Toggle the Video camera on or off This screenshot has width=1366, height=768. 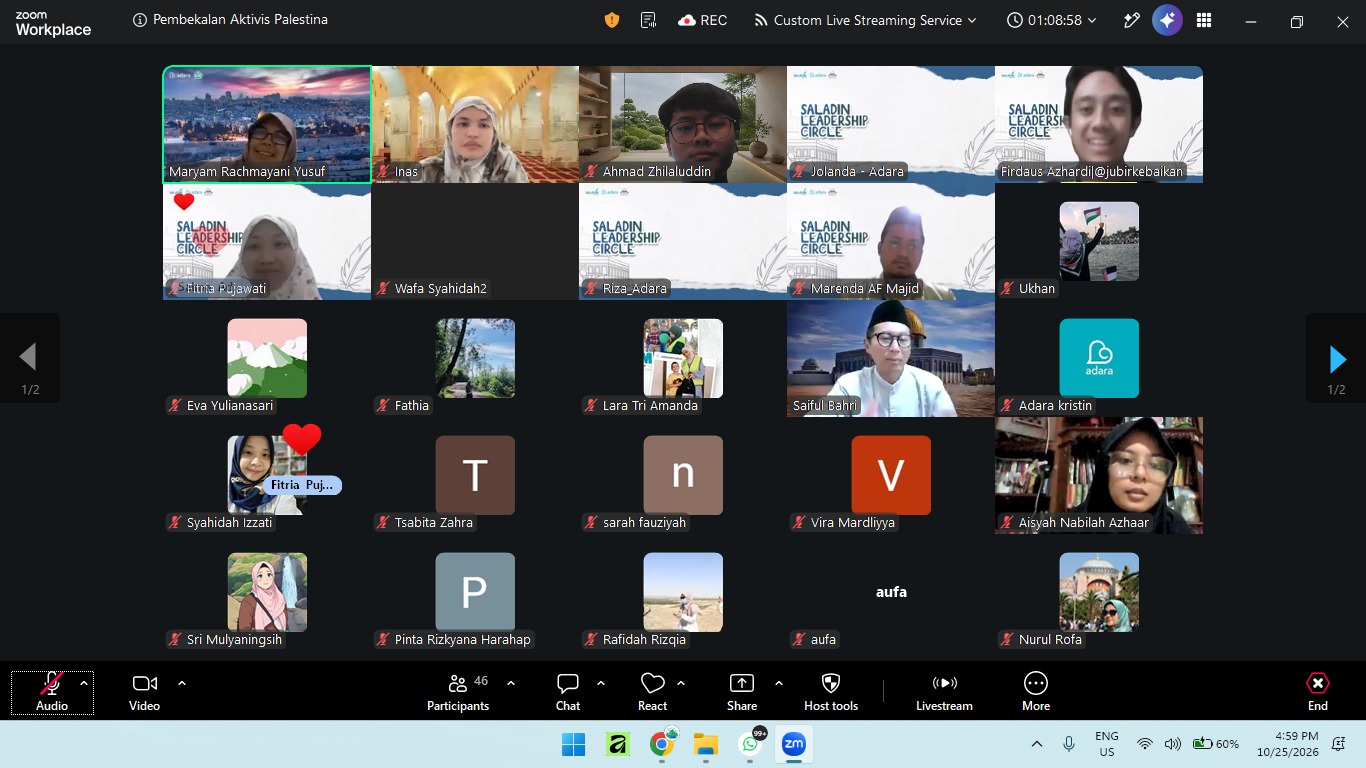144,692
